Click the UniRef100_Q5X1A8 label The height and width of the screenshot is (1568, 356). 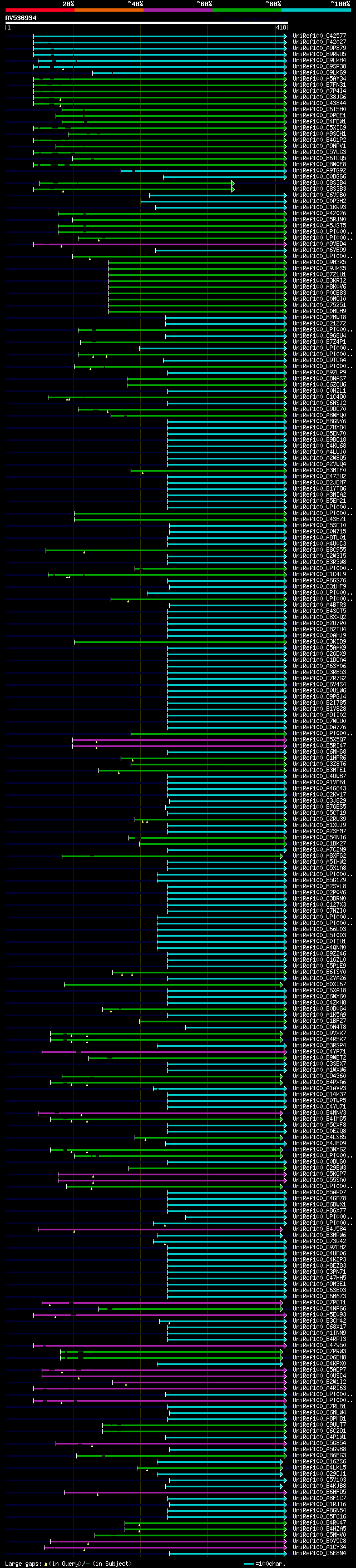point(319,868)
